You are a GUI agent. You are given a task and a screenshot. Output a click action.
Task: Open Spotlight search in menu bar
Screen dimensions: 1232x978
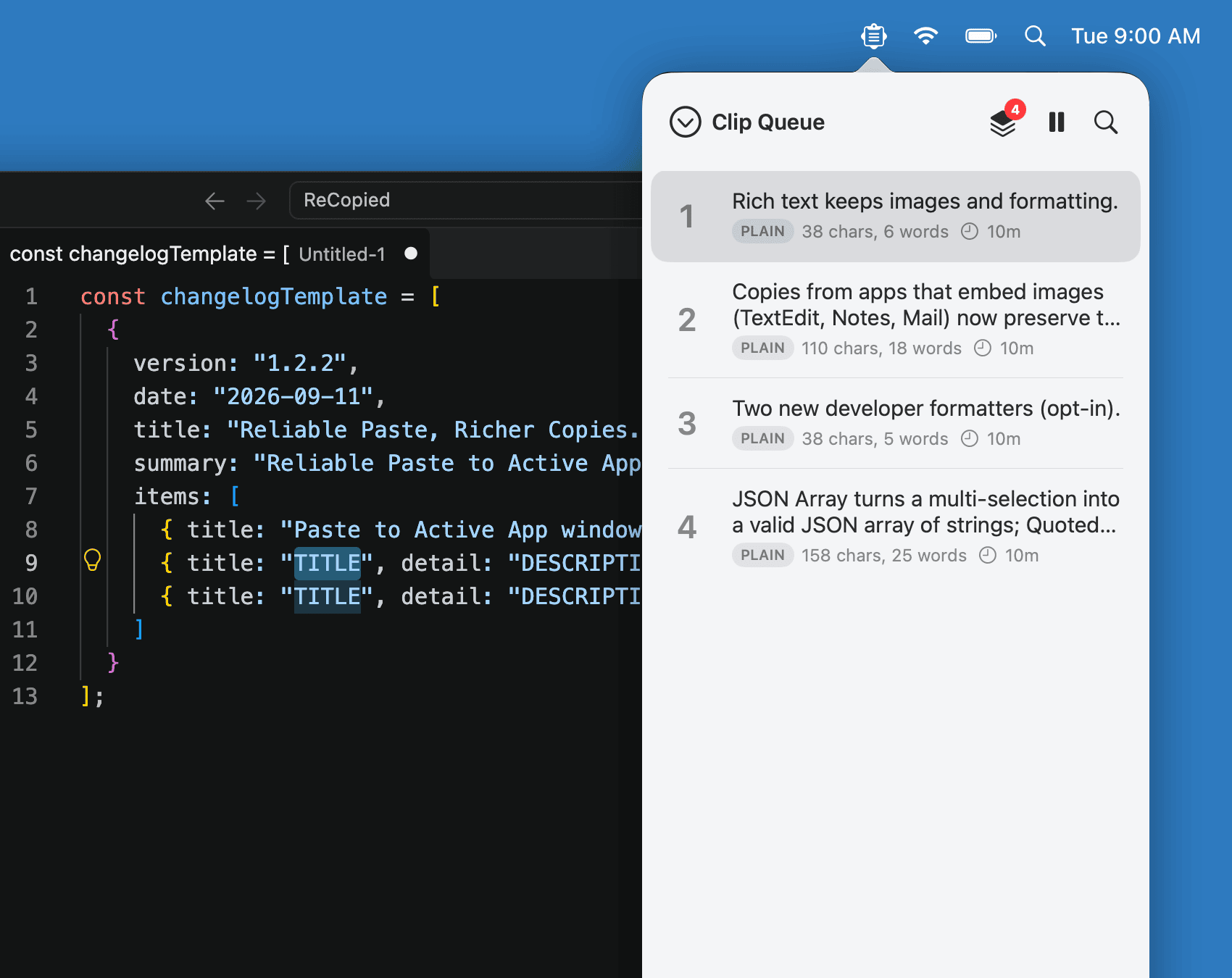[x=1035, y=35]
